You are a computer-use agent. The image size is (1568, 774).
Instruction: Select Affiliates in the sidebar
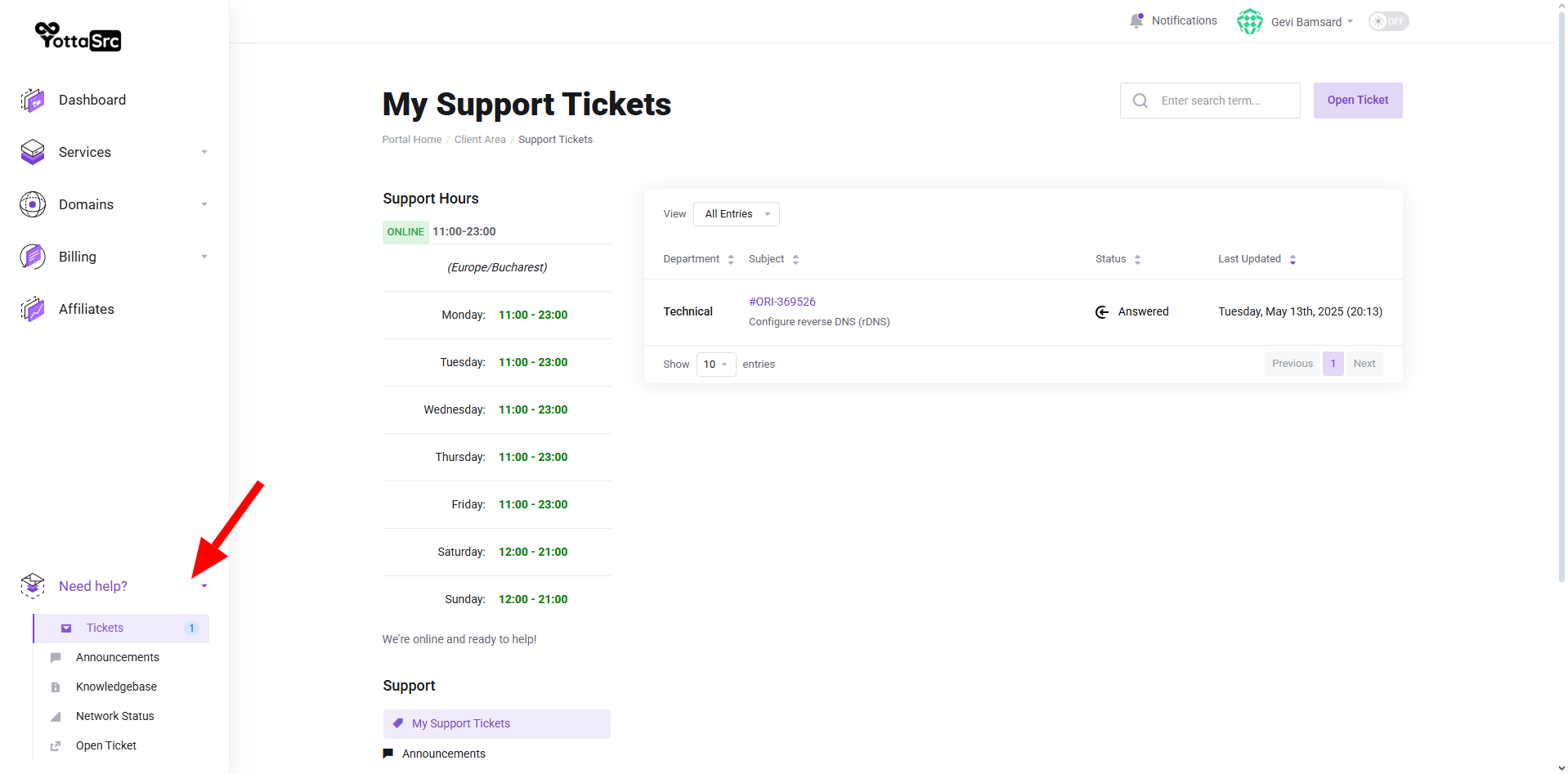point(87,309)
